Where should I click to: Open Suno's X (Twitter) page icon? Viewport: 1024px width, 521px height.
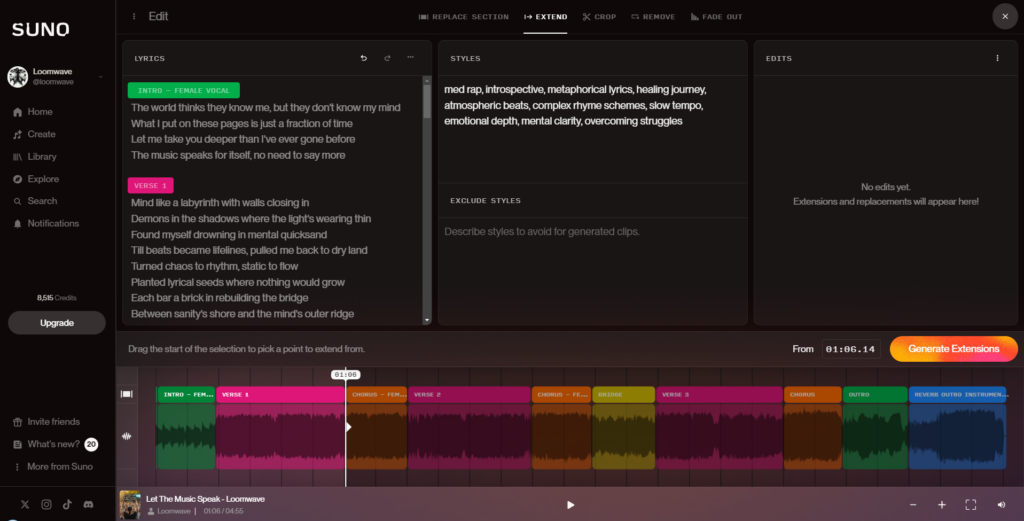tap(25, 504)
